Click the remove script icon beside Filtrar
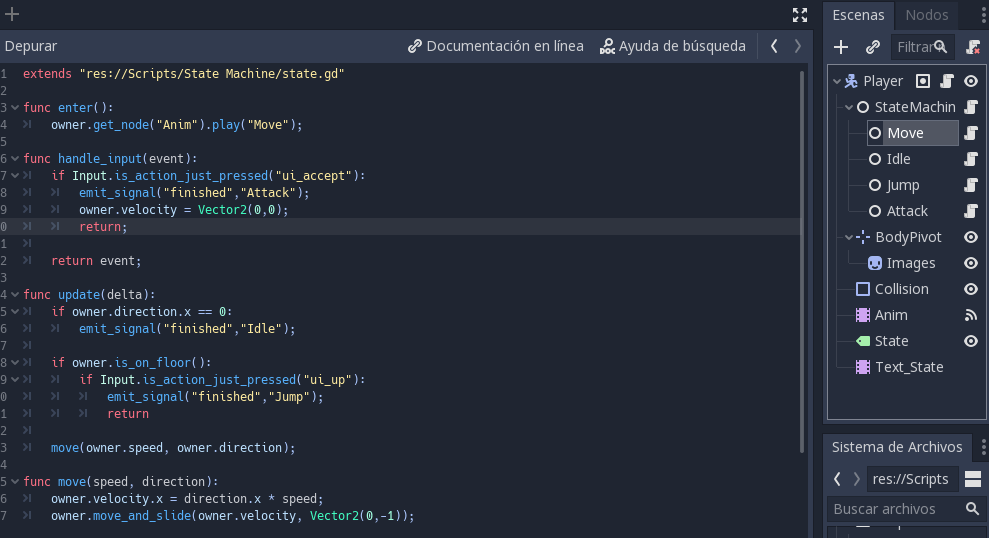989x538 pixels. (x=973, y=47)
